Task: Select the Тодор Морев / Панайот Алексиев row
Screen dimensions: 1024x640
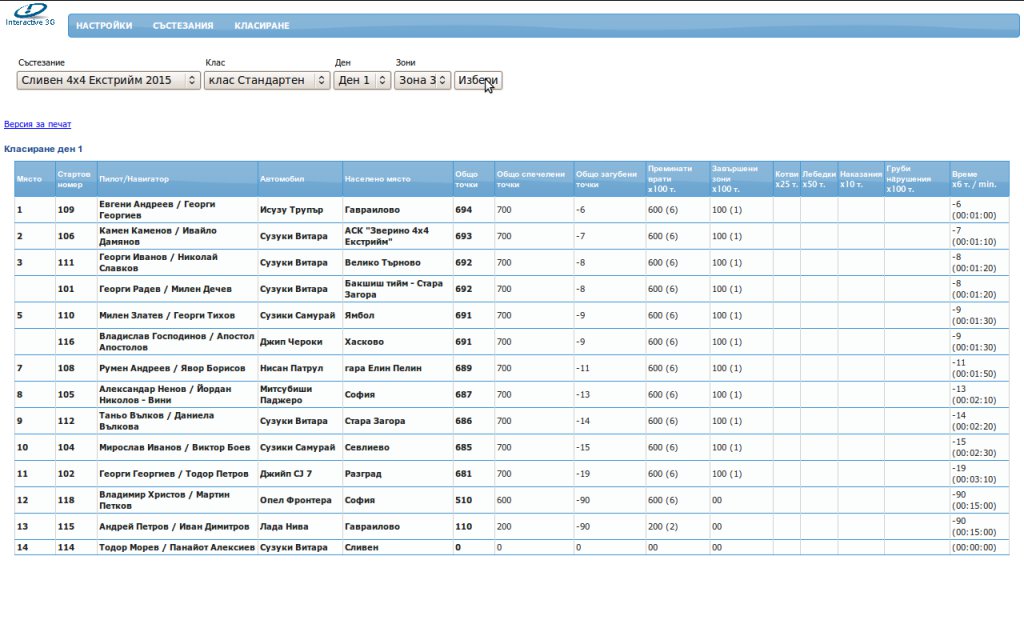Action: click(x=177, y=547)
